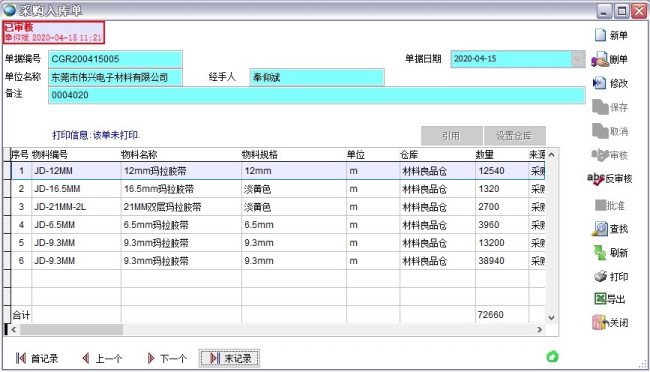
Task: Select the cell JD-12MM
Action: (76, 171)
